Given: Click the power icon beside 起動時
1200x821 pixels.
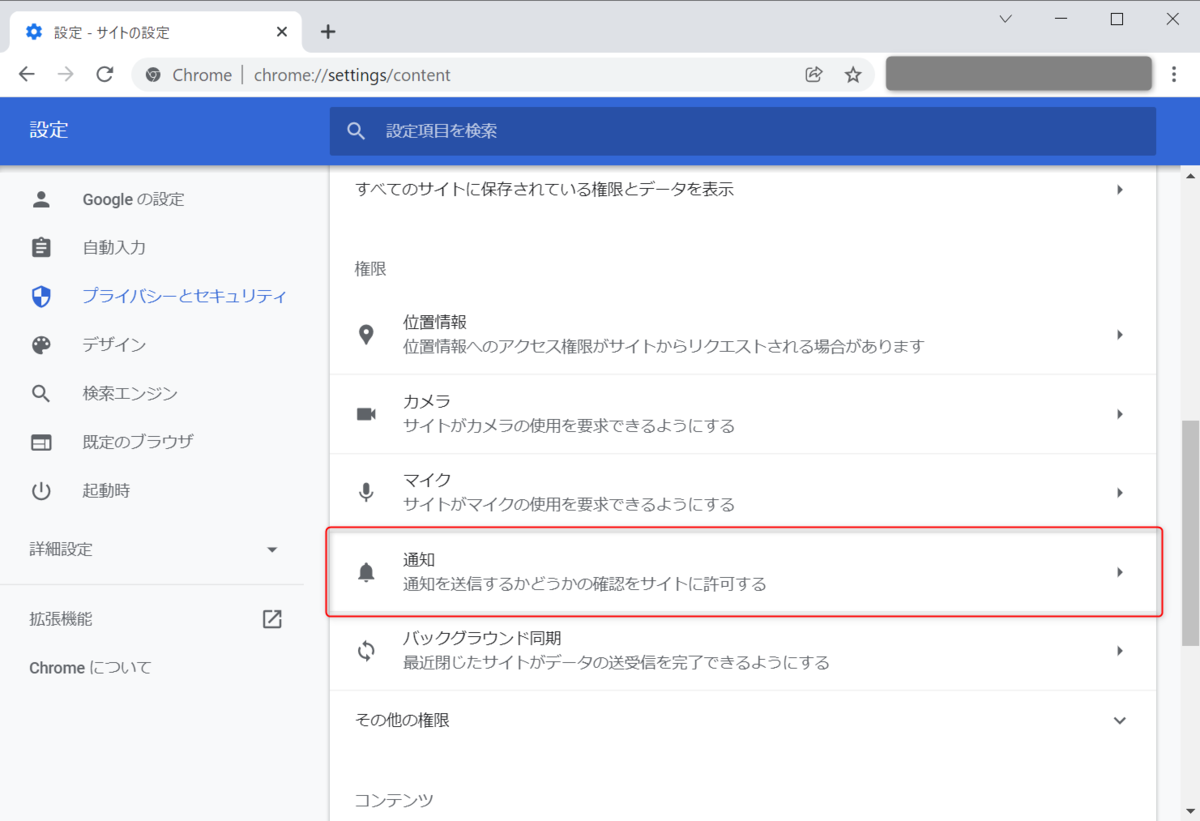Looking at the screenshot, I should (41, 490).
